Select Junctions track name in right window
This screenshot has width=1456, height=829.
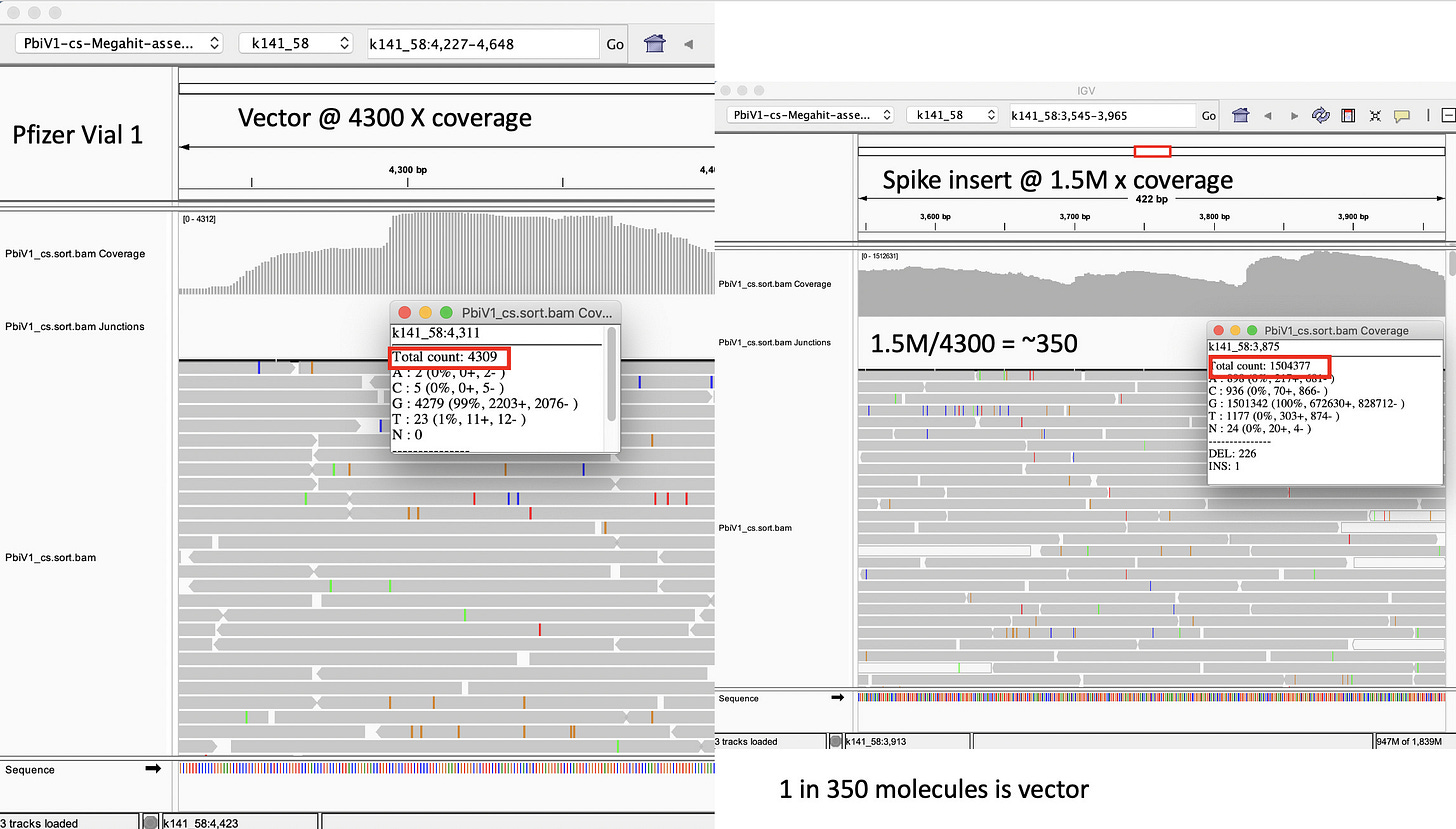774,342
